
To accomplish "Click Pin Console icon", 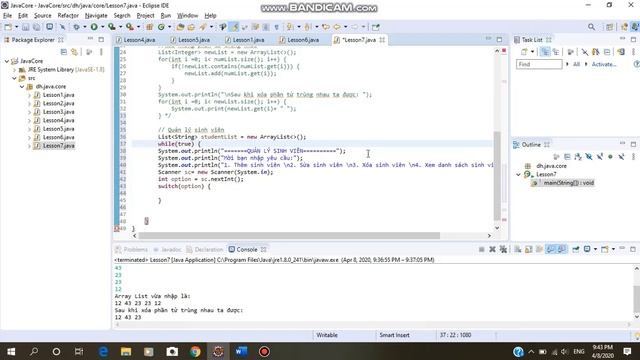I will (576, 249).
